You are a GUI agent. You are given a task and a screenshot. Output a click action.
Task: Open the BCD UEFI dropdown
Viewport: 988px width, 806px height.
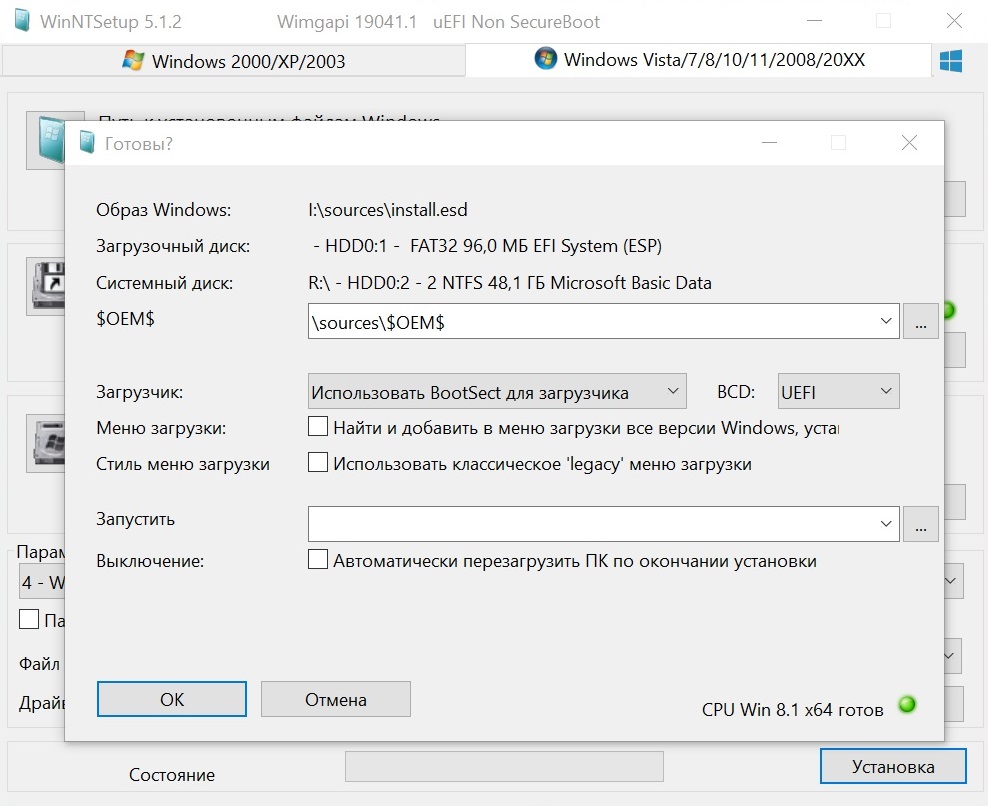tap(838, 392)
